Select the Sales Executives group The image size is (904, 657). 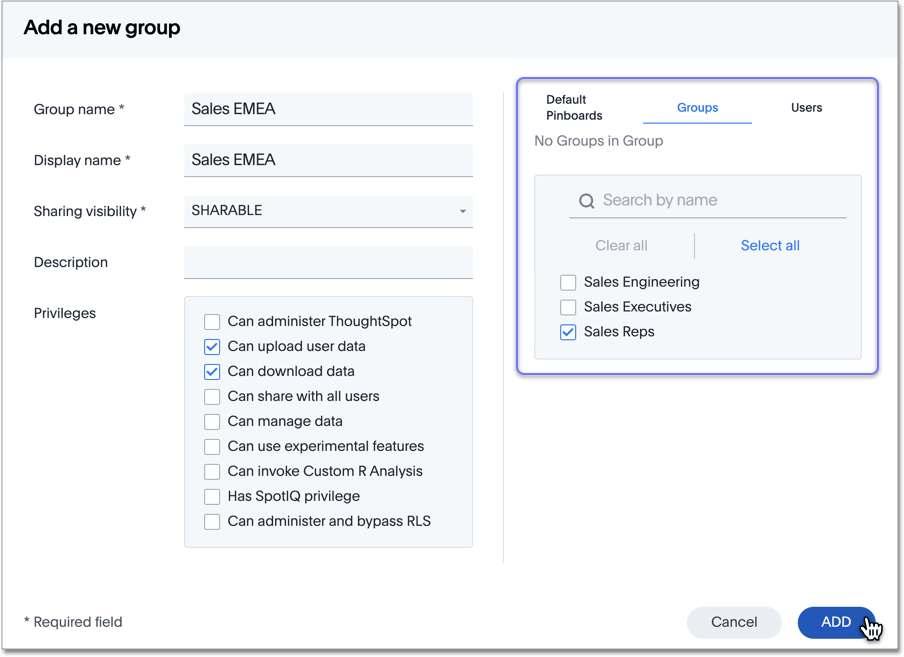(x=568, y=307)
